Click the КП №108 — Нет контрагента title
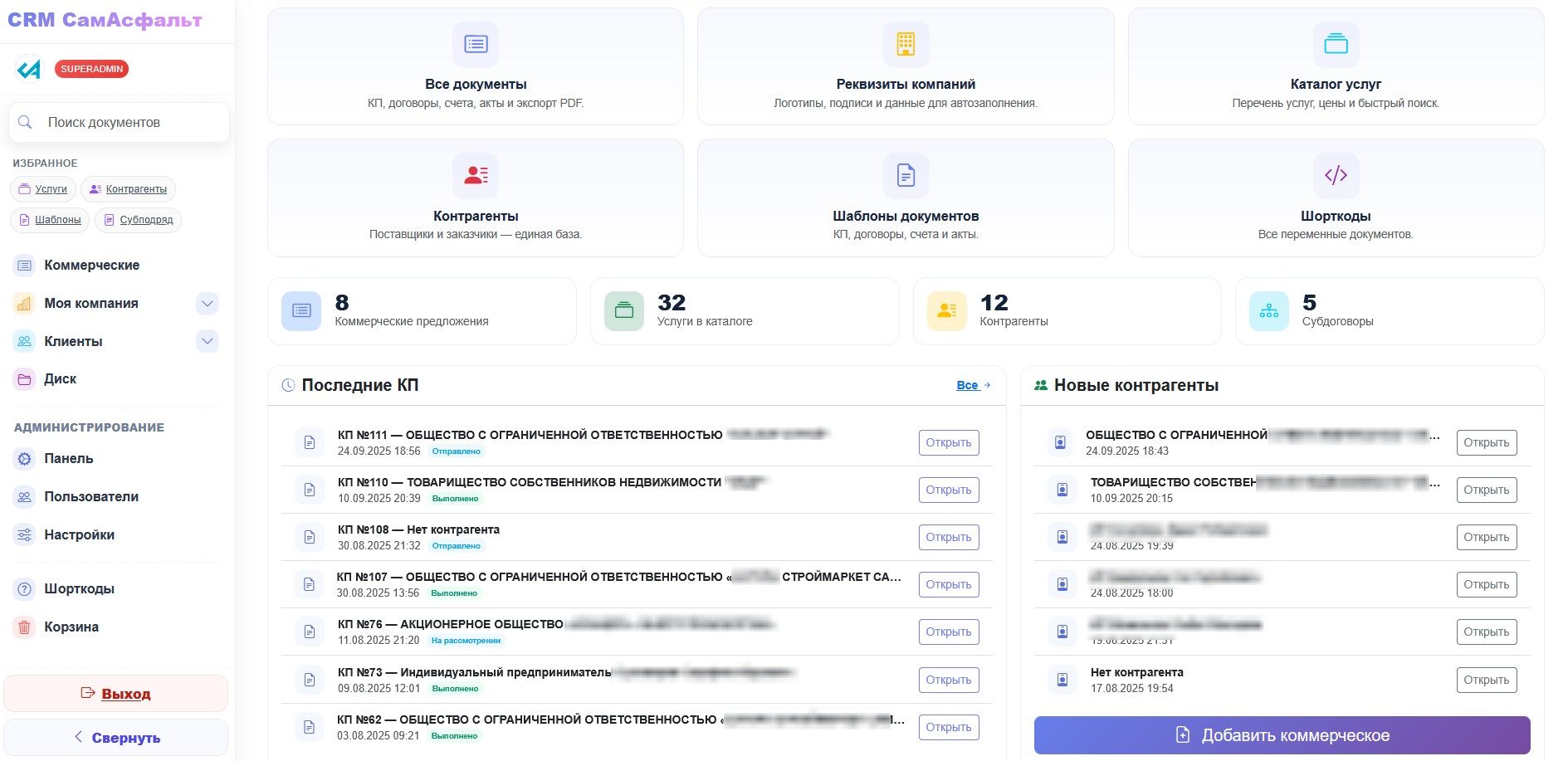 point(418,529)
